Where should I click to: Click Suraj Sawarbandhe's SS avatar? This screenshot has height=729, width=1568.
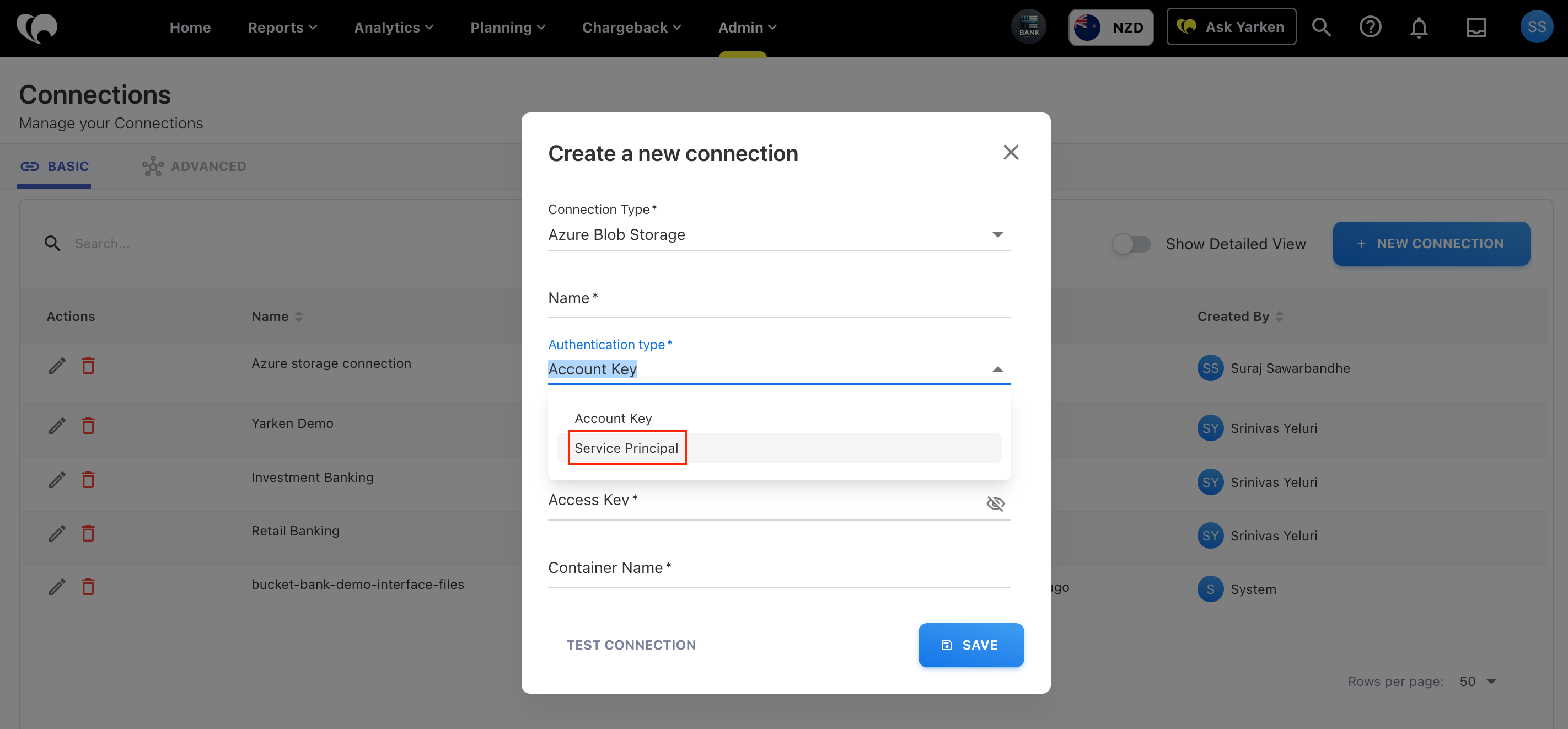(x=1210, y=368)
